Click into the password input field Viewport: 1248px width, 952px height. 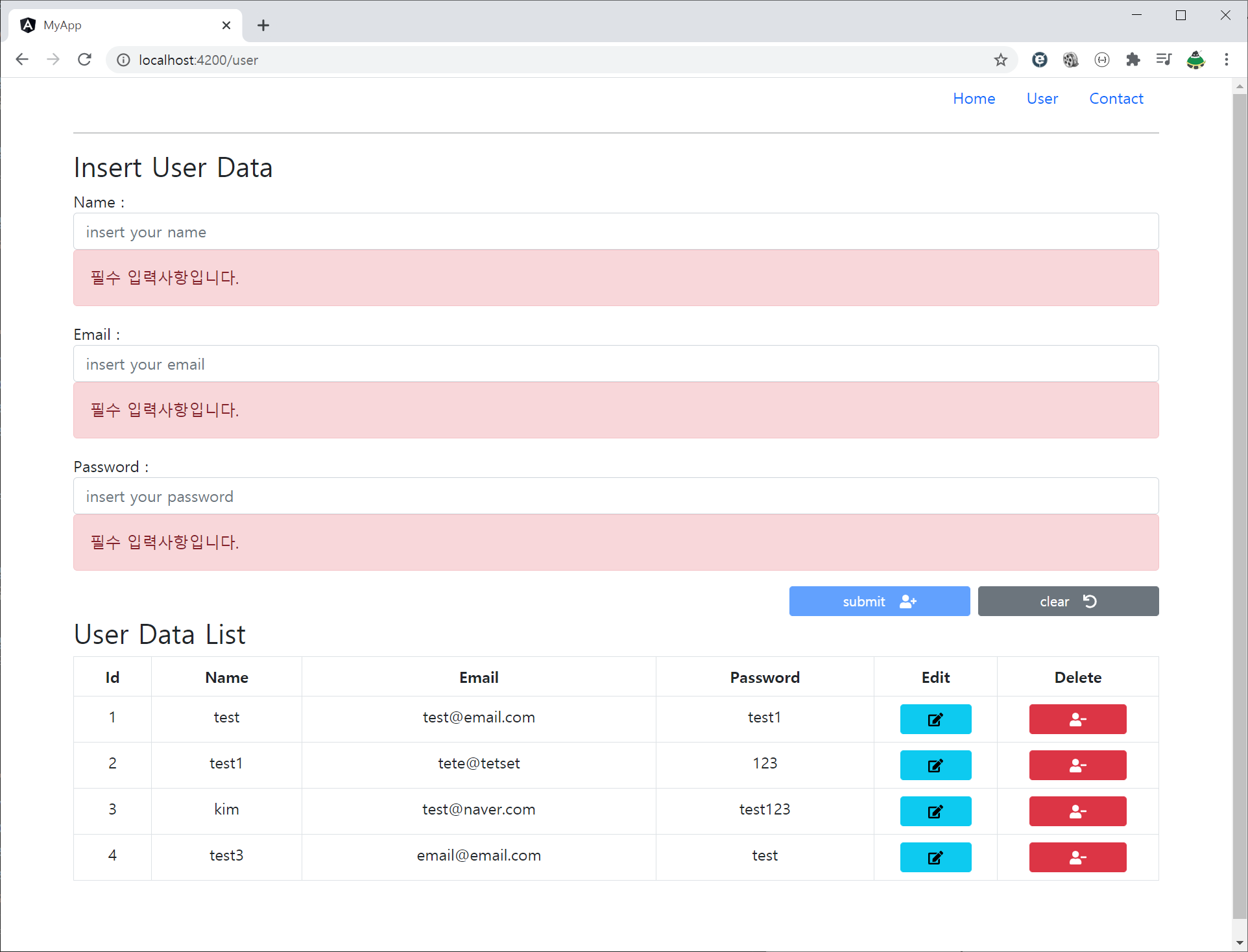pyautogui.click(x=616, y=496)
